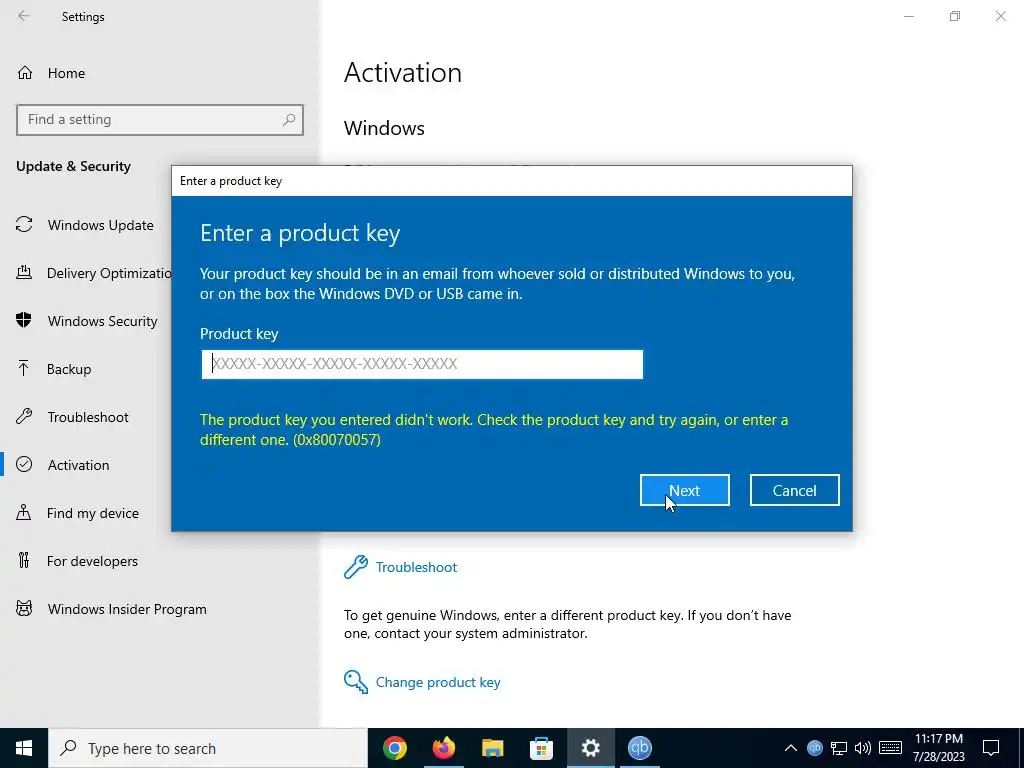Minimize the Settings window
Image resolution: width=1024 pixels, height=768 pixels.
pos(909,16)
